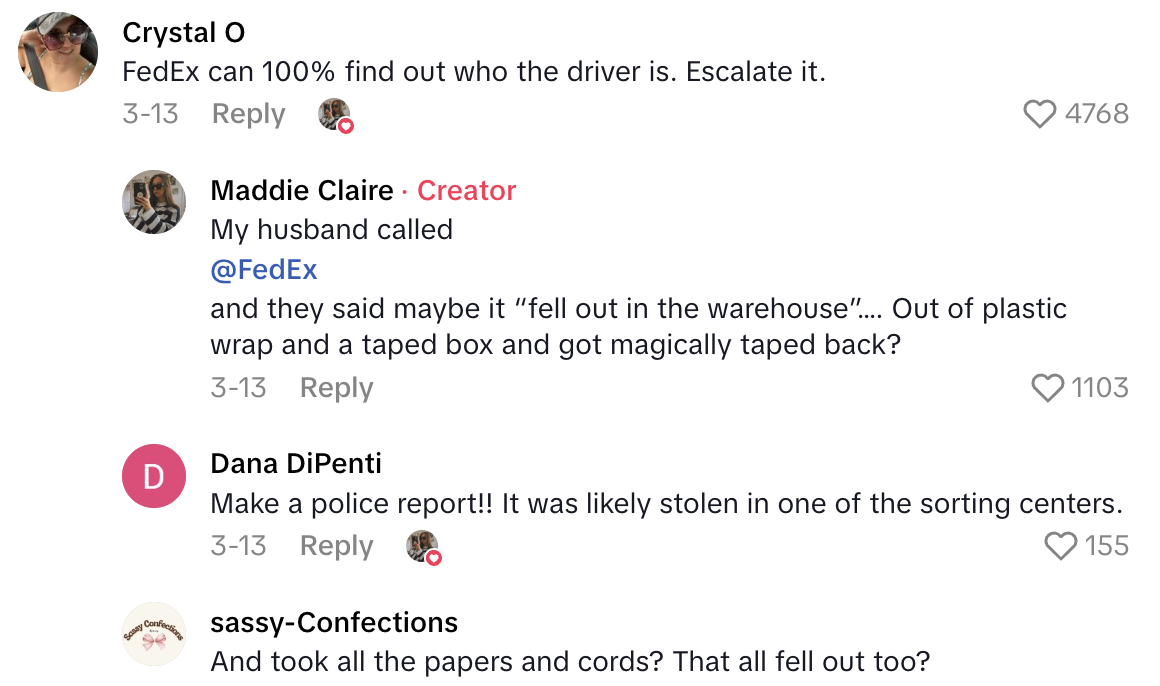This screenshot has width=1160, height=686.
Task: Open the @FedEx mention link
Action: coord(264,270)
